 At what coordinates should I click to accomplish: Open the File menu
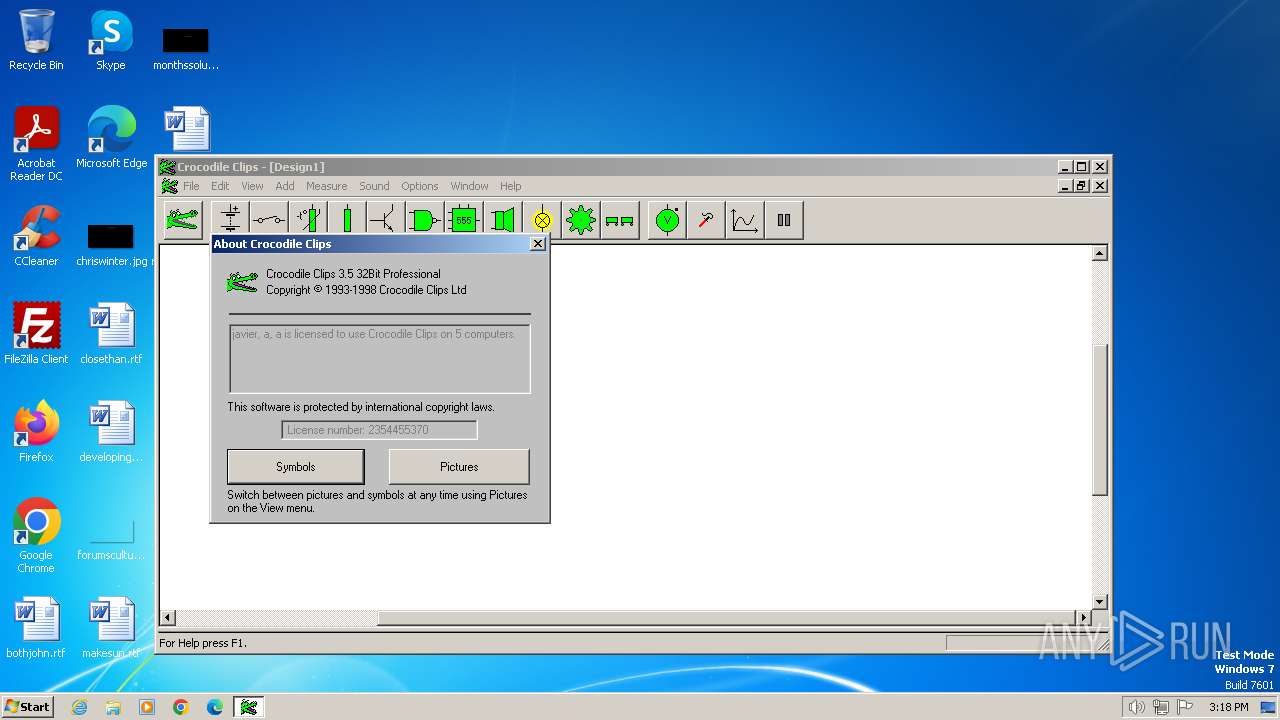coord(191,186)
